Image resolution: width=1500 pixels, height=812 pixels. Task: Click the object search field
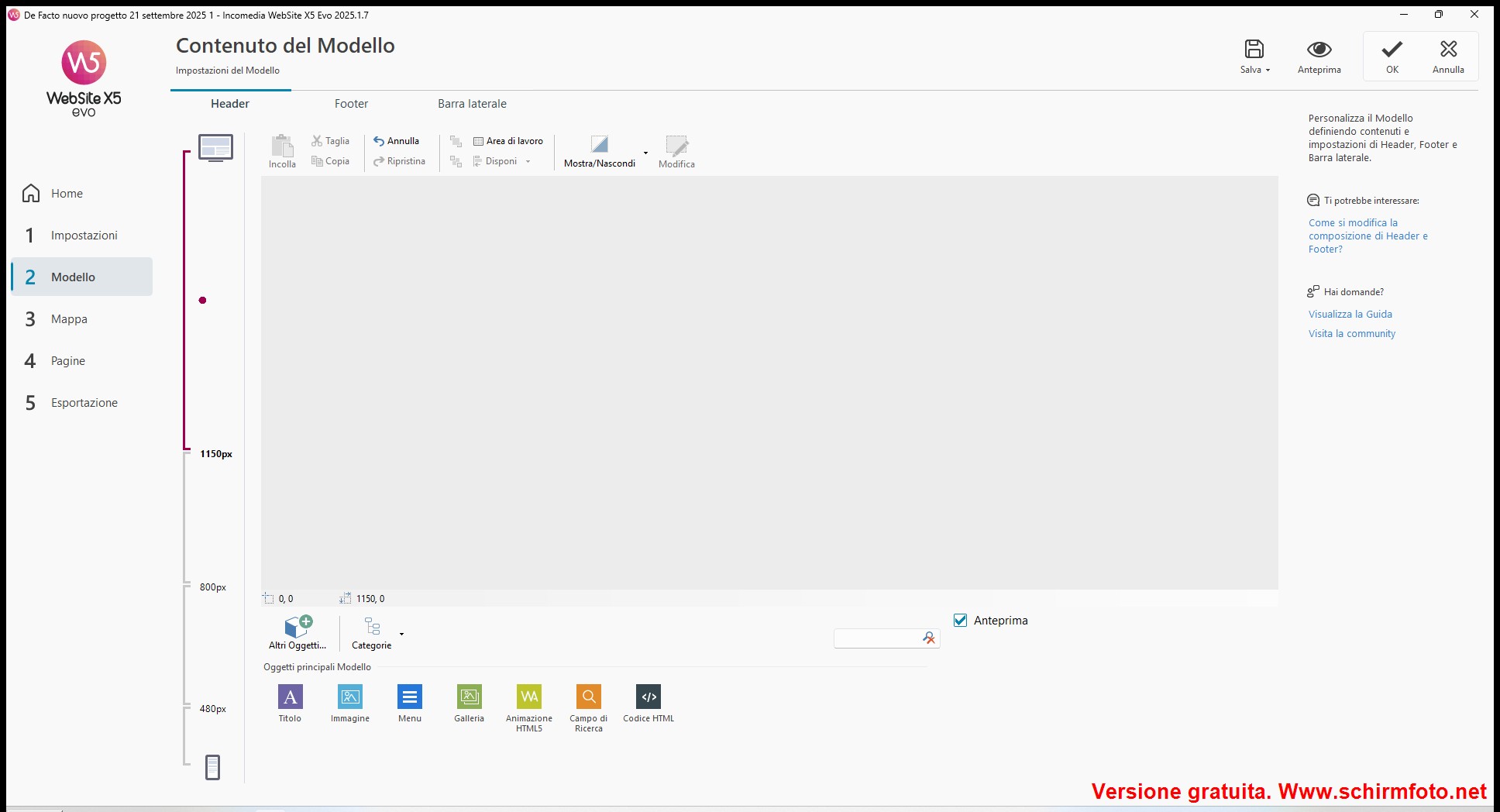click(x=876, y=638)
